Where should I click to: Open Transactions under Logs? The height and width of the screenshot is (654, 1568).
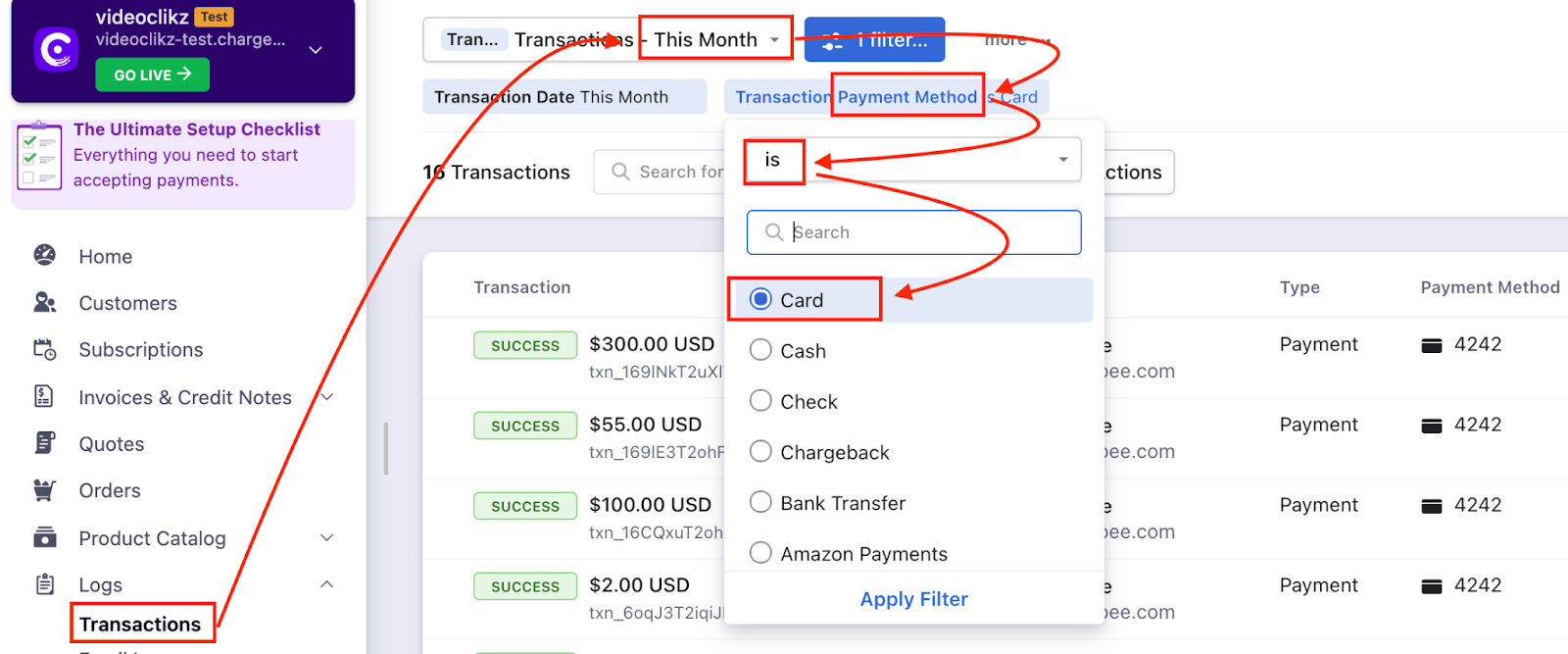(x=140, y=625)
